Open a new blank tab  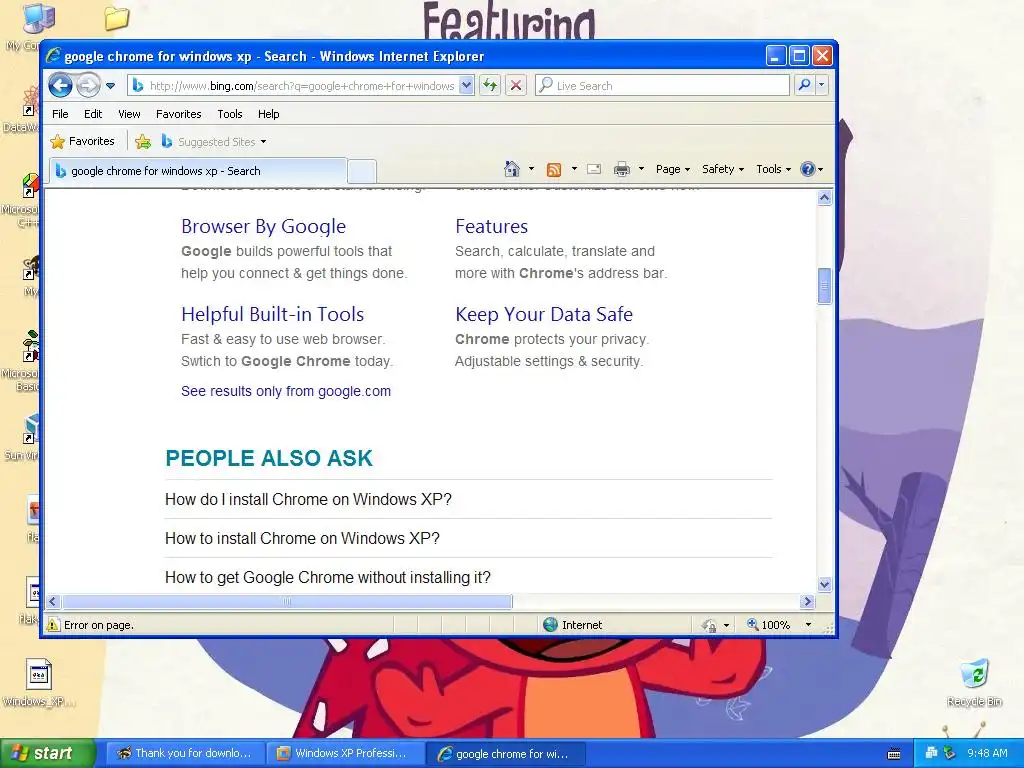(361, 171)
